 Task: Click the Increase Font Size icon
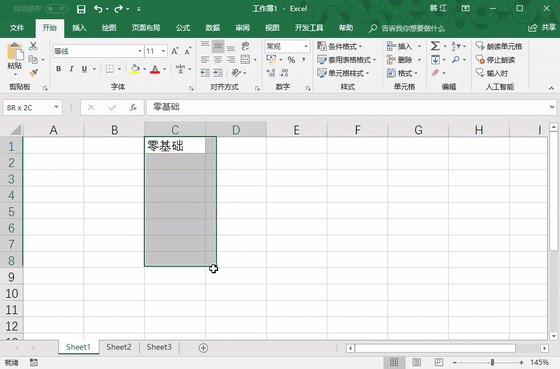pyautogui.click(x=175, y=51)
